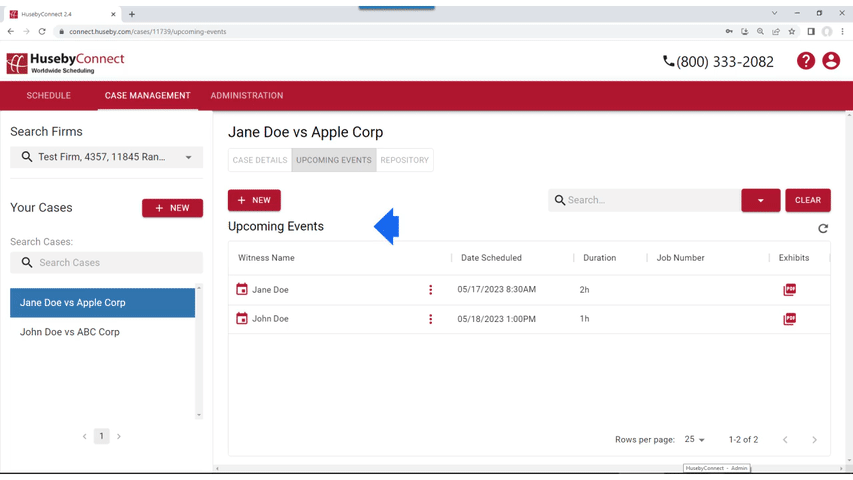Create new case with Your Cases New button

point(172,208)
